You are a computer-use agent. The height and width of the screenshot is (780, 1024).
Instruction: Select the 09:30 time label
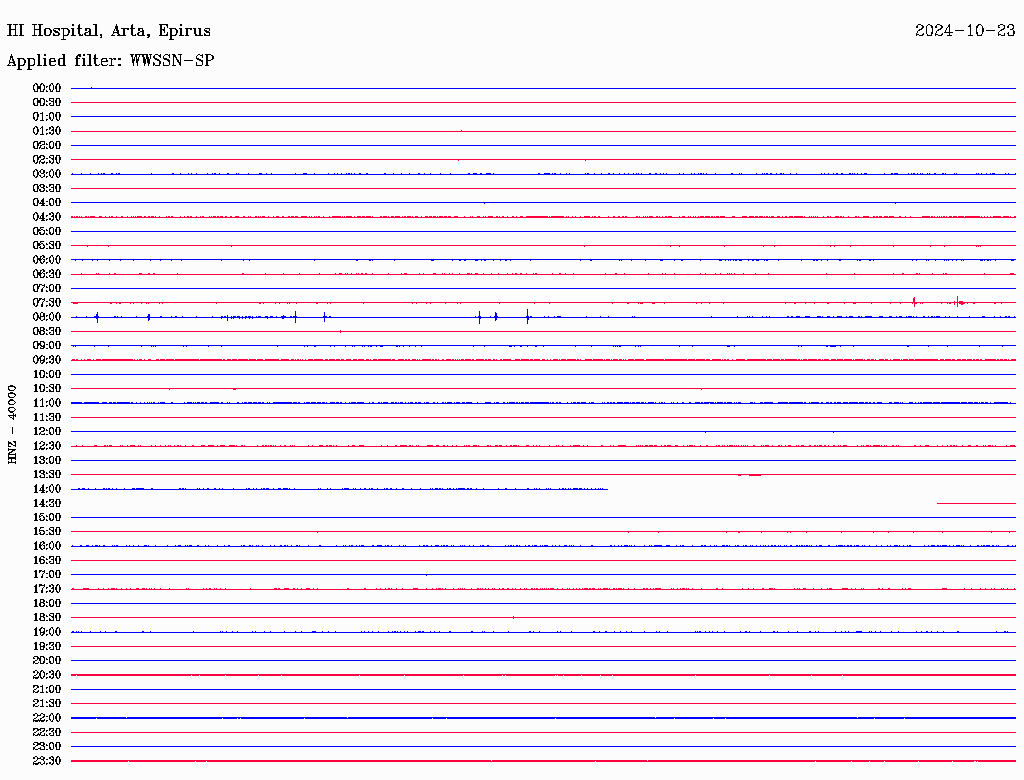pos(47,361)
